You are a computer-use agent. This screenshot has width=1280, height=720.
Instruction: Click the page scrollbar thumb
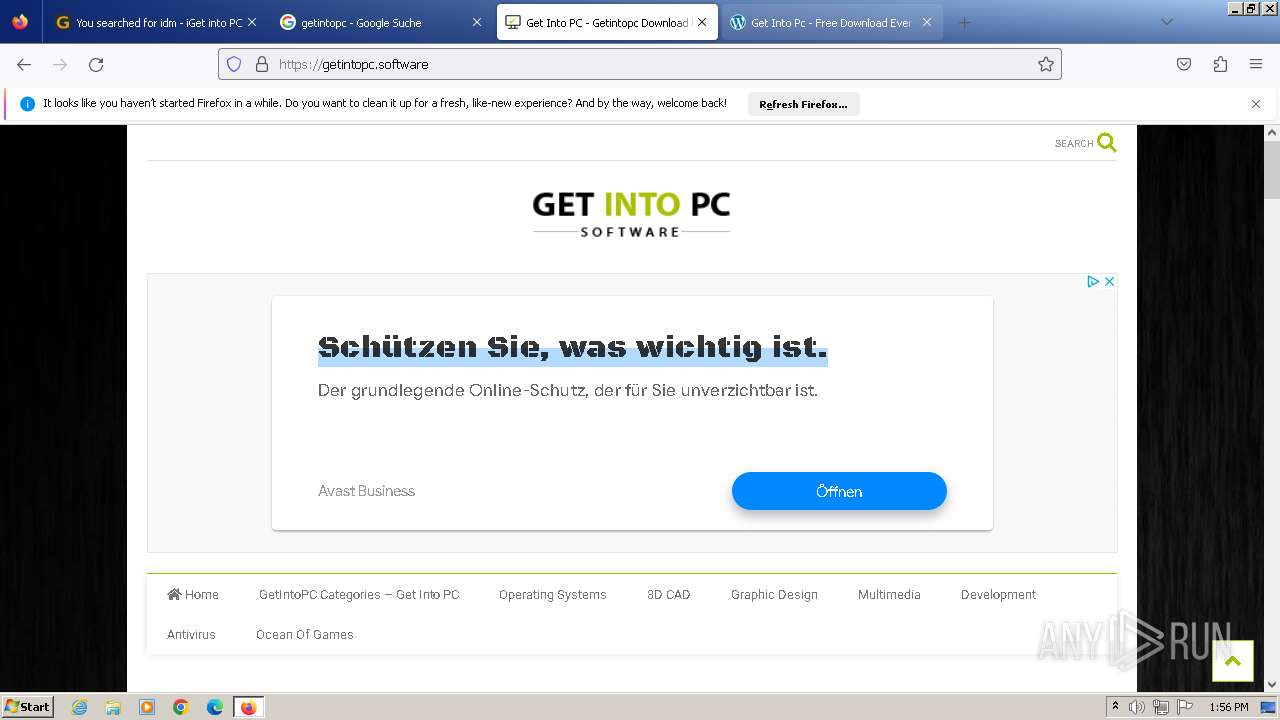(1272, 169)
